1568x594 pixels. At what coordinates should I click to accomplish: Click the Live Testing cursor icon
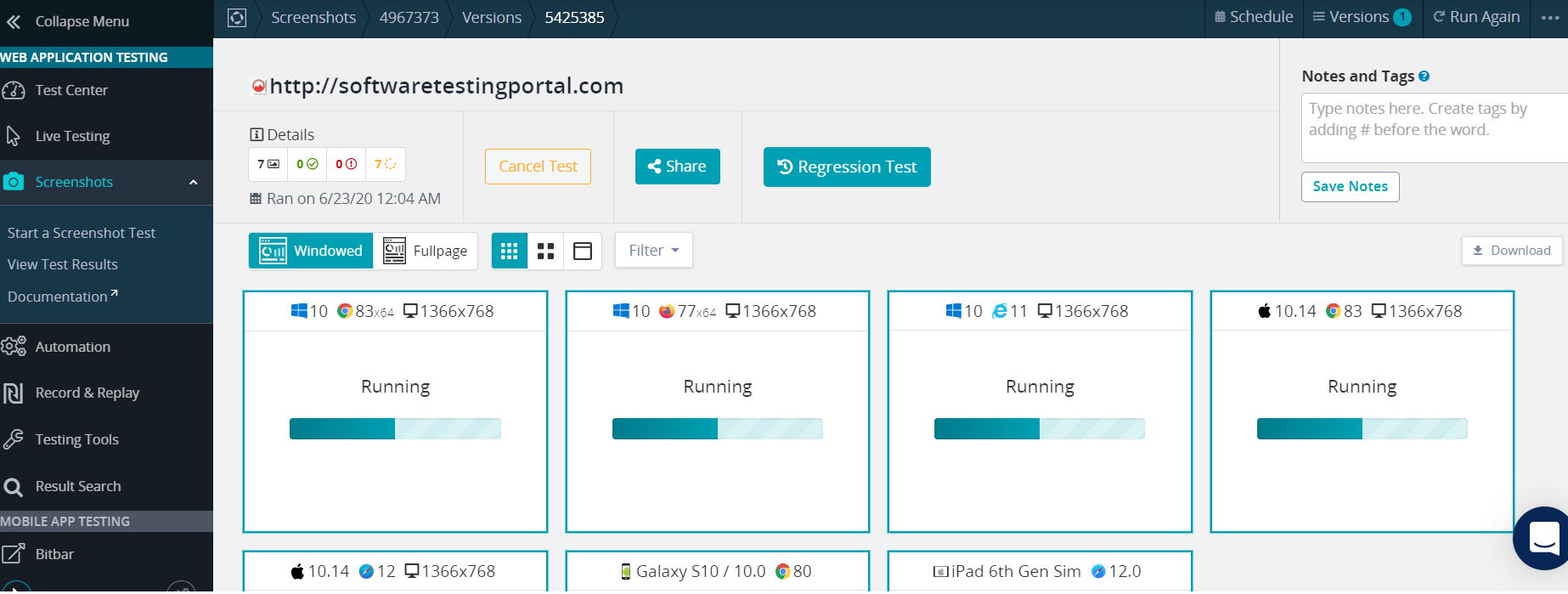click(14, 136)
